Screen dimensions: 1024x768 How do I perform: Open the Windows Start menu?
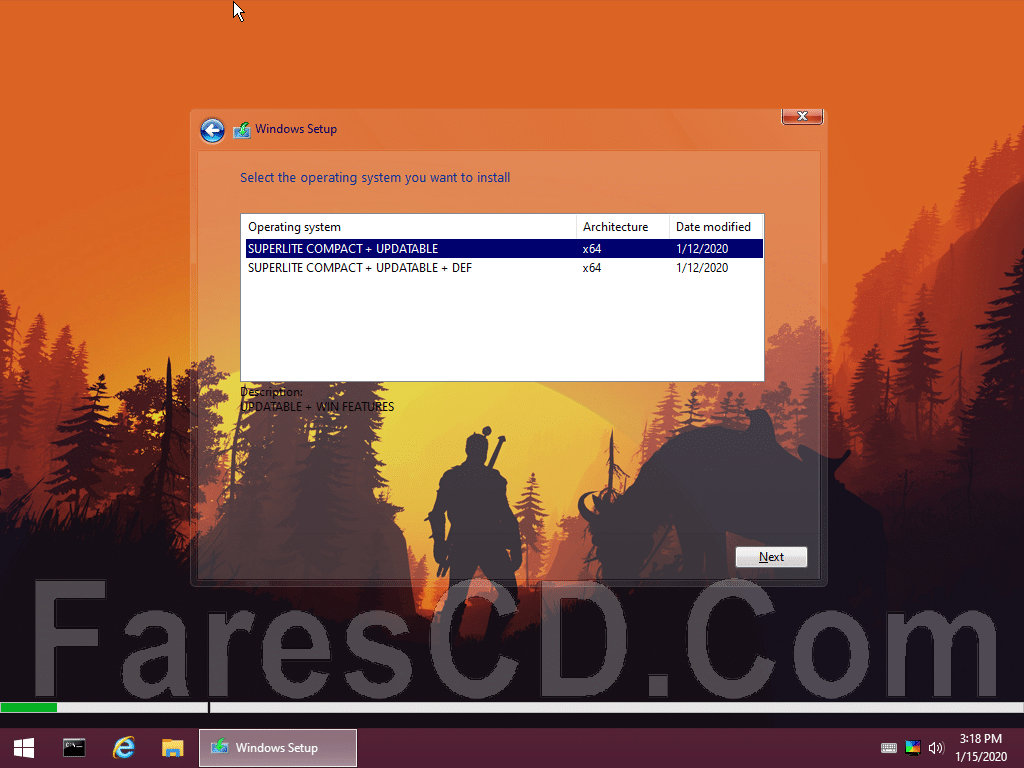point(24,748)
